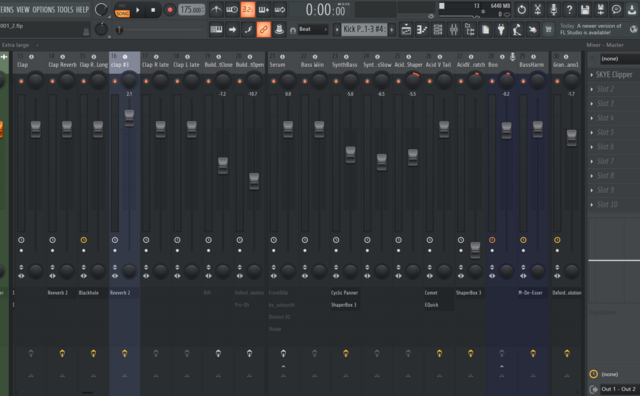Arm the record button

click(169, 9)
